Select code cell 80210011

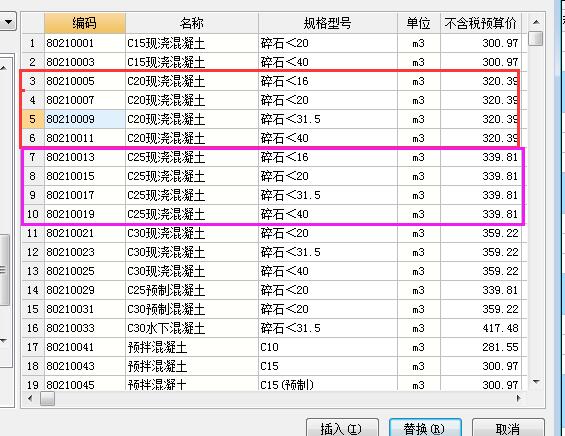click(x=85, y=138)
